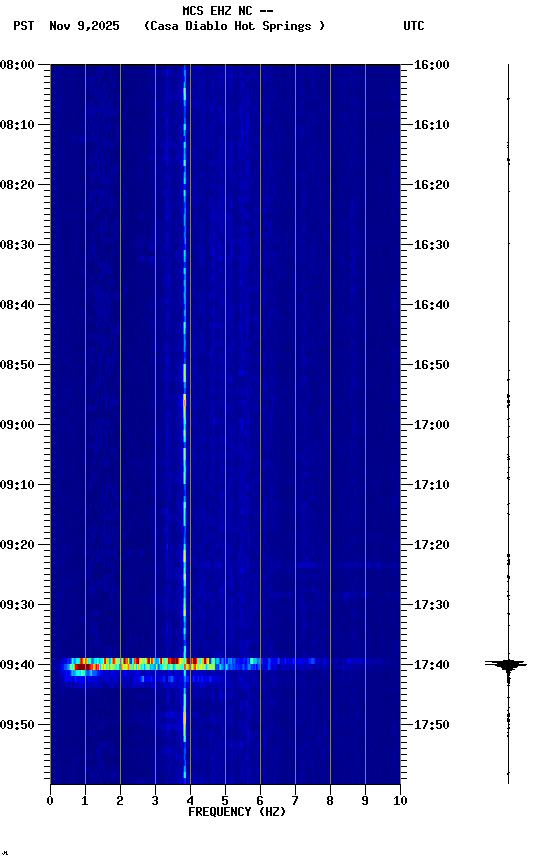Click the '08:50' PST time label

pos(17,365)
